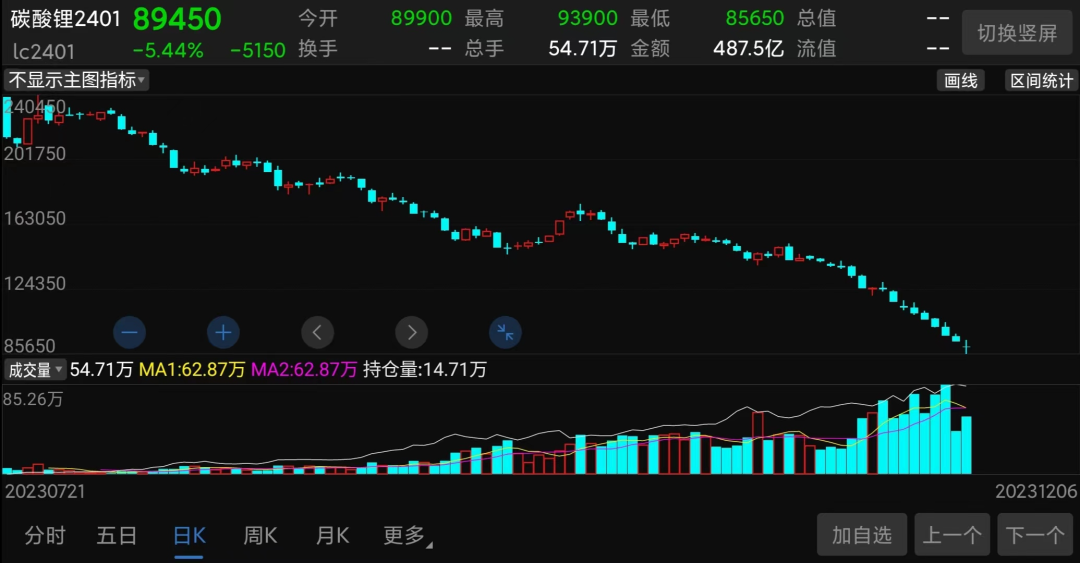Screen dimensions: 1080x563
Task: Click 持仓量:14.71万 open interest value
Action: pos(425,370)
